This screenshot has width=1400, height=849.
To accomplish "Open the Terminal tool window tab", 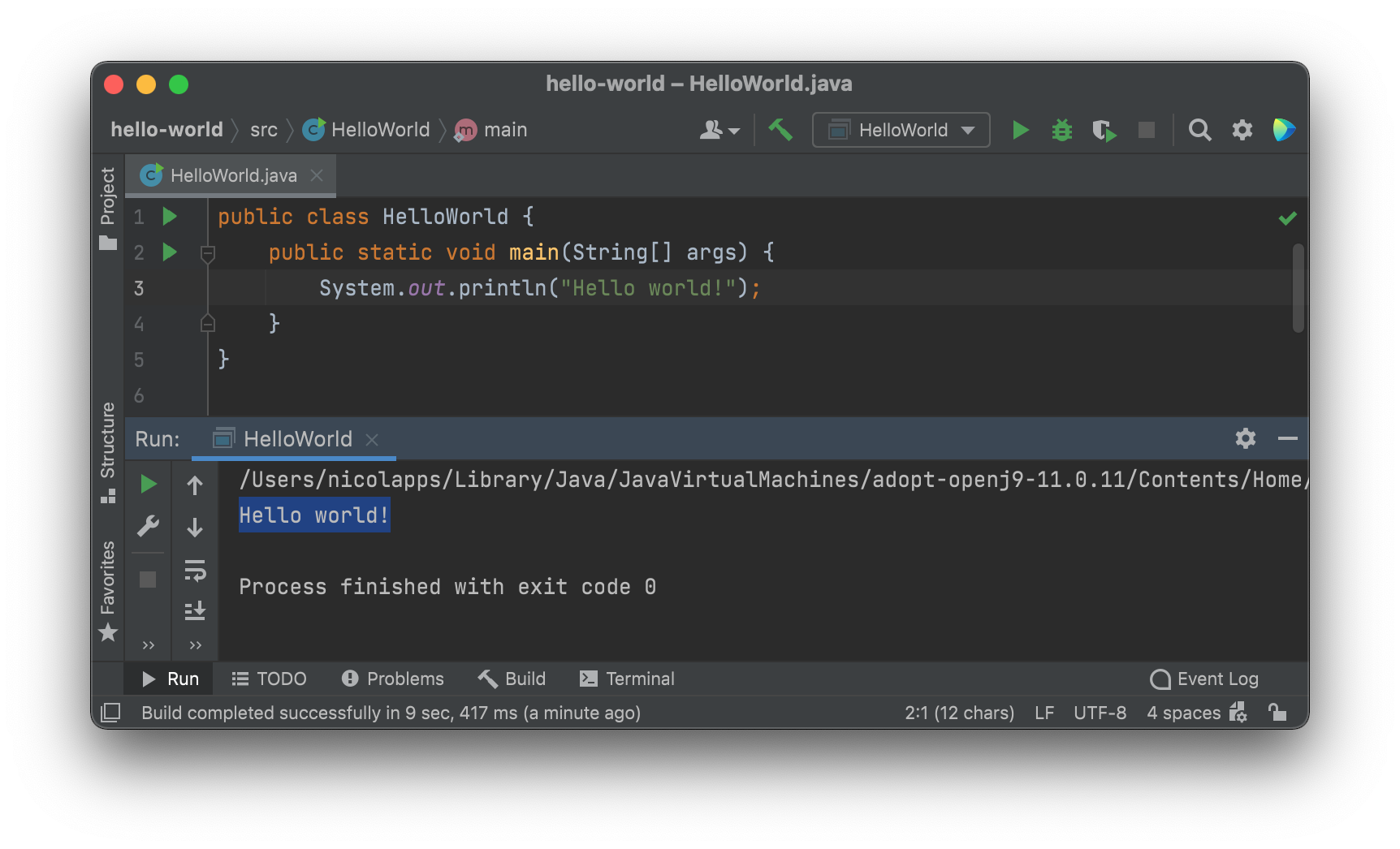I will [x=627, y=679].
